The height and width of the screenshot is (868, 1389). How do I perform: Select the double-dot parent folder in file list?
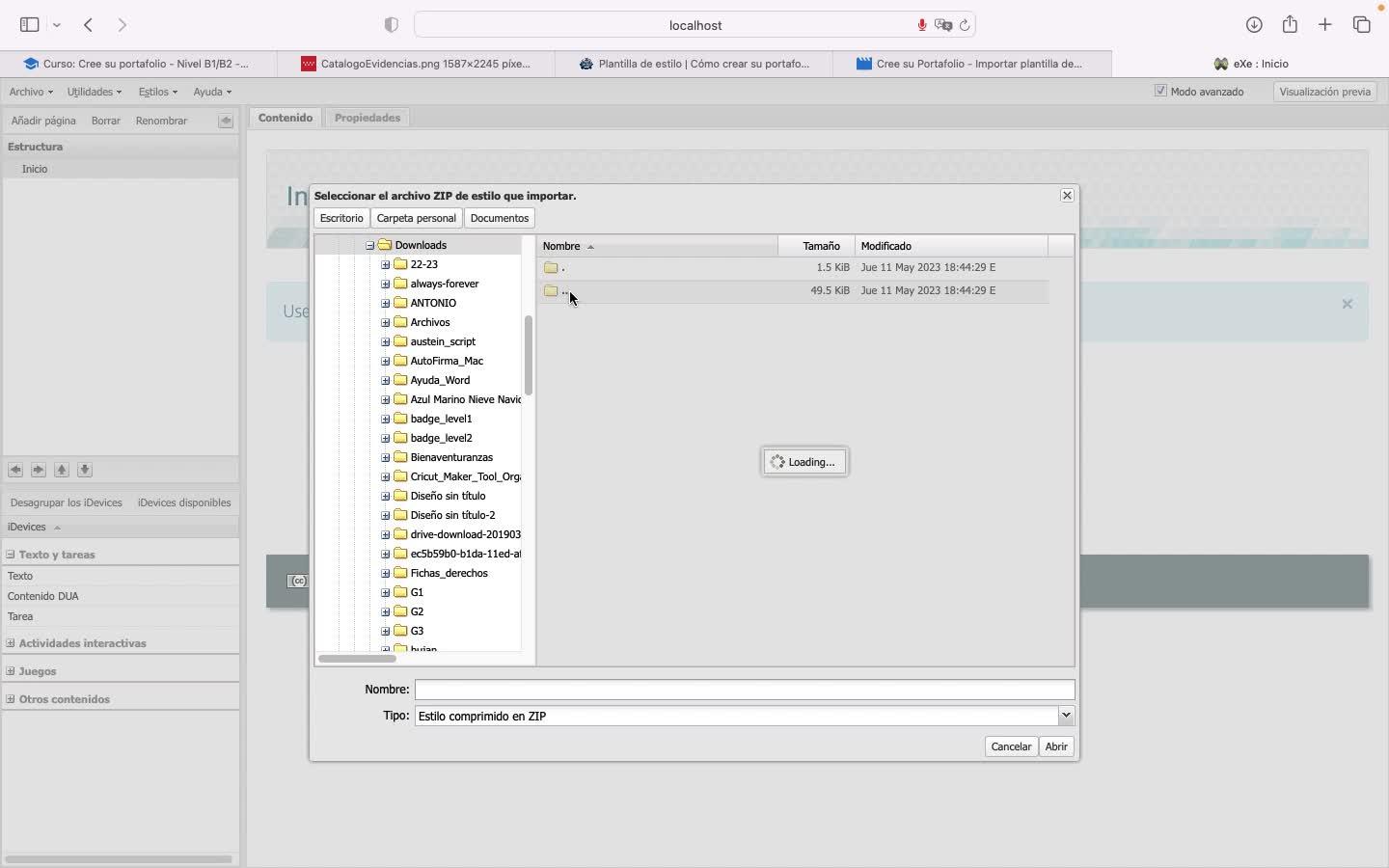point(793,290)
